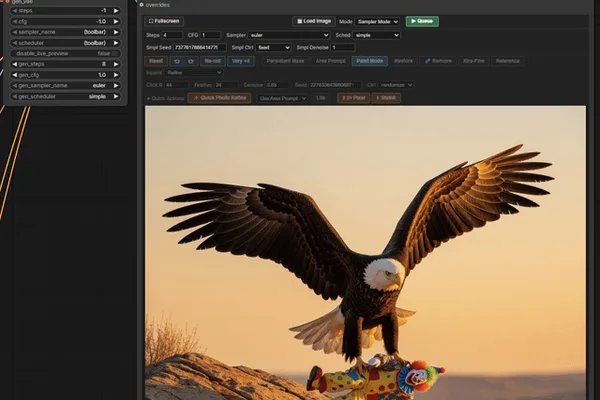Open the Smpl Ctrl dropdown set to fixed
The height and width of the screenshot is (400, 600).
coord(273,47)
